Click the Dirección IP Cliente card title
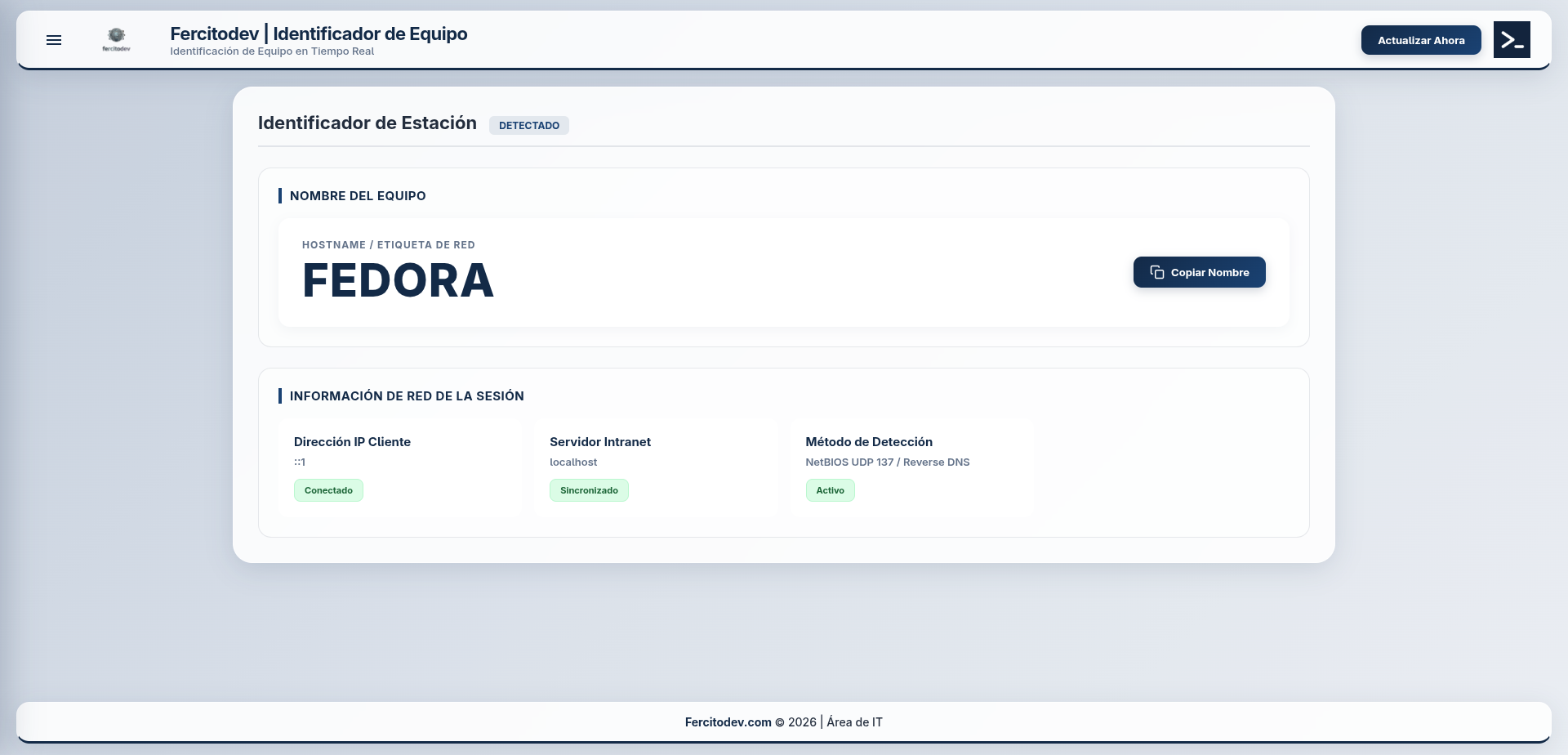The image size is (1568, 755). (x=352, y=442)
